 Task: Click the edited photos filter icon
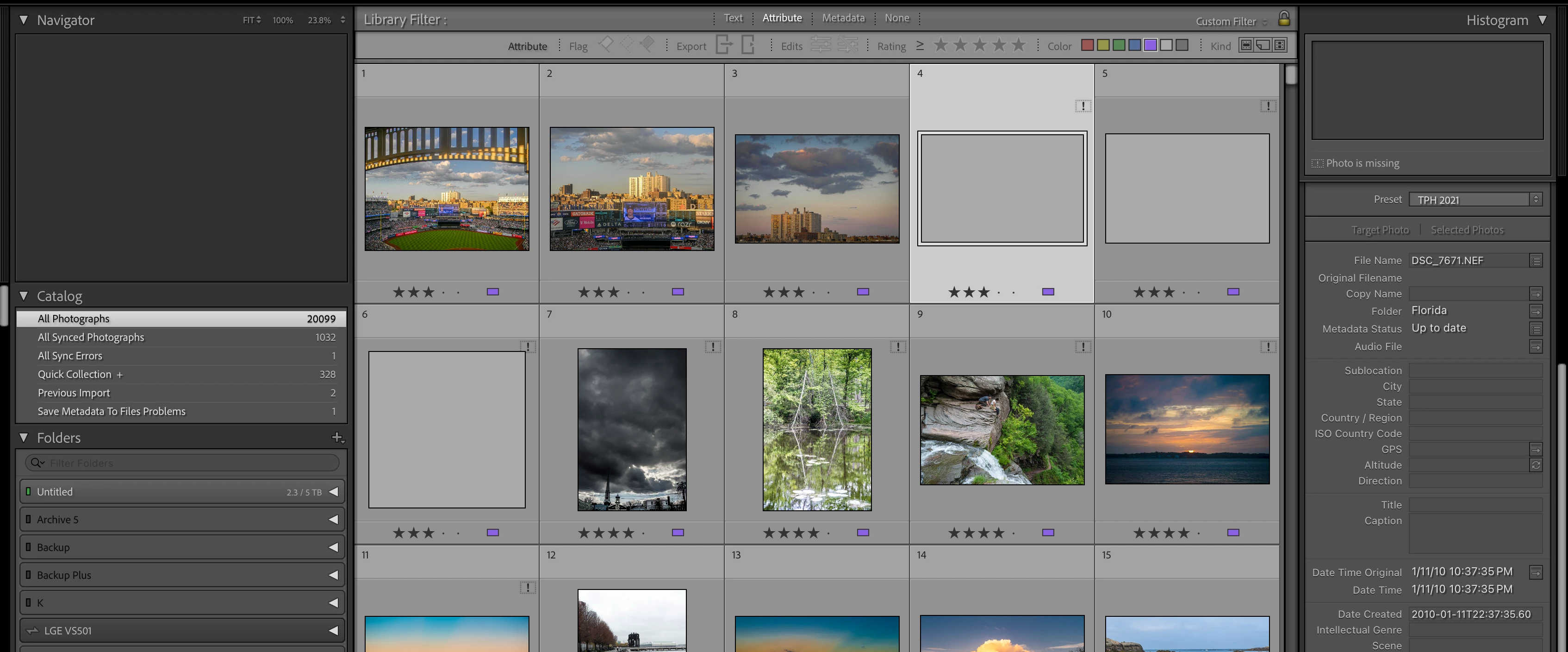[820, 45]
